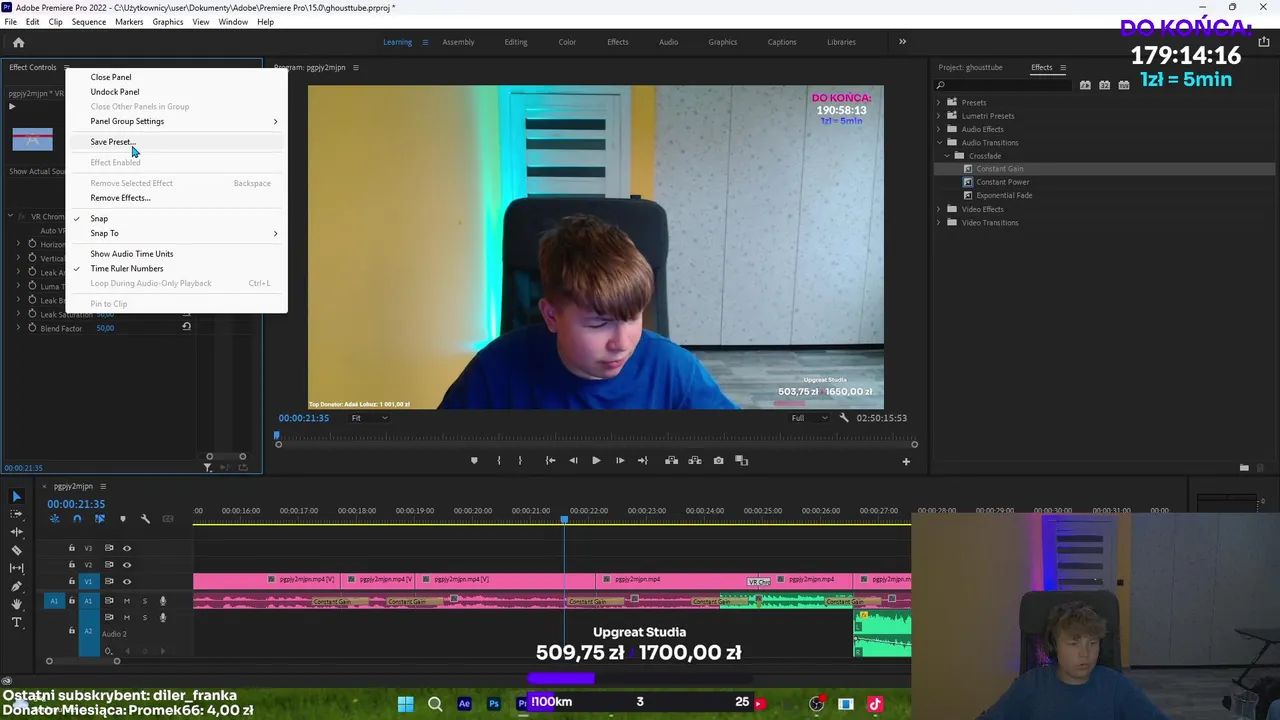Click the Extract button

[695, 461]
